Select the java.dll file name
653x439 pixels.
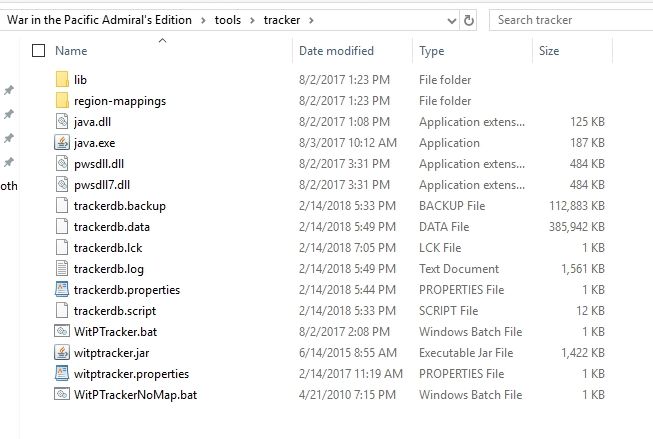point(92,122)
